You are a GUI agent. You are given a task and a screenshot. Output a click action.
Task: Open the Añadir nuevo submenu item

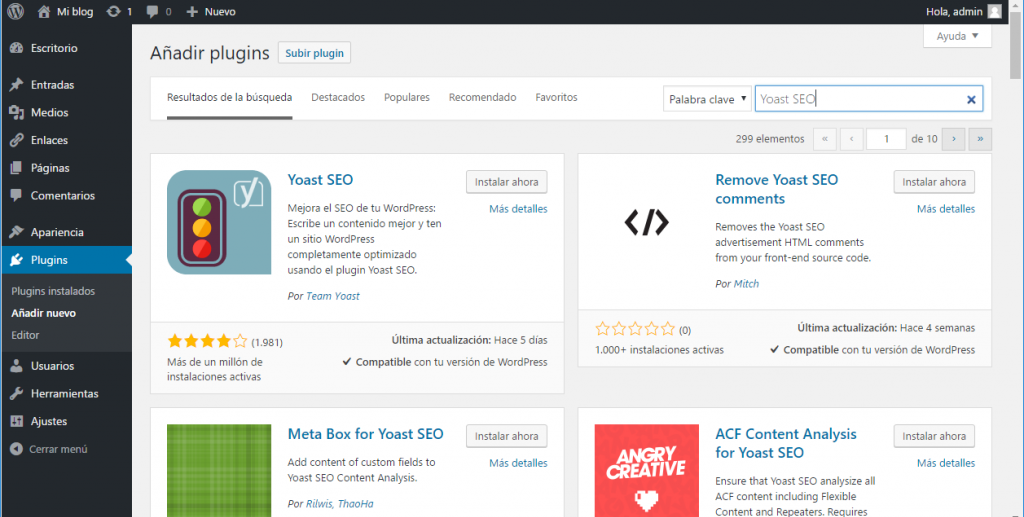(x=43, y=313)
